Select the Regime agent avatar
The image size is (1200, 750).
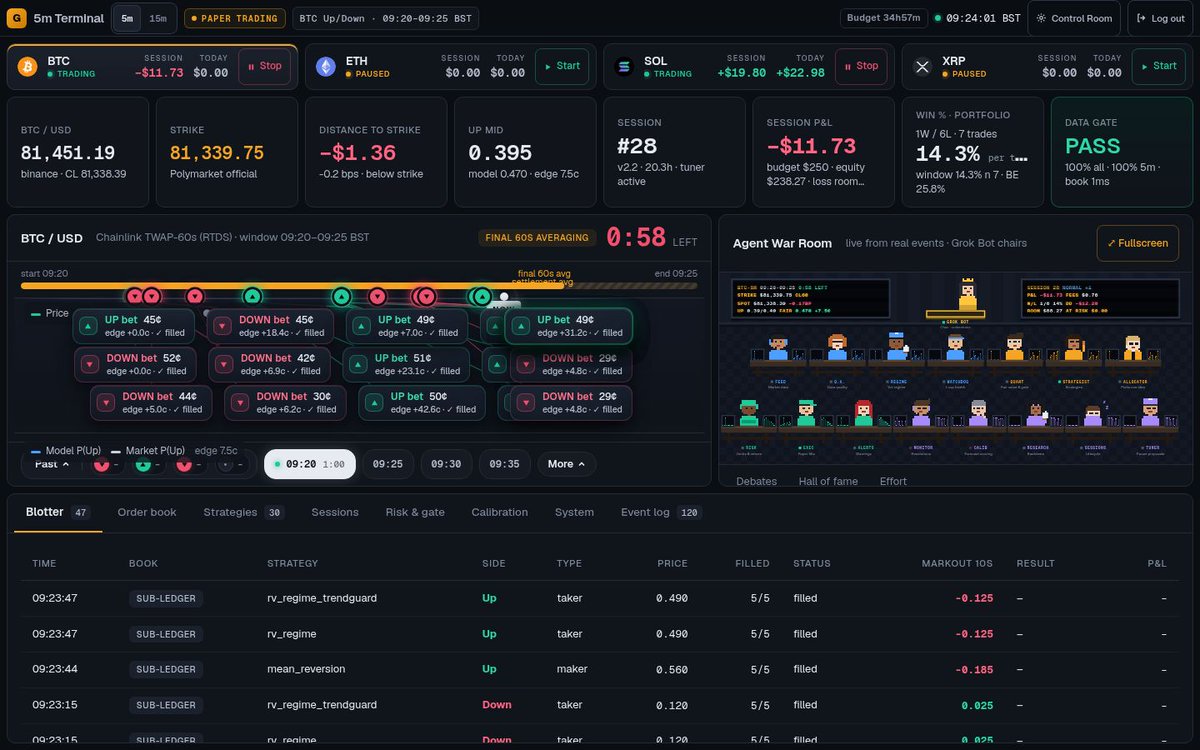[897, 347]
